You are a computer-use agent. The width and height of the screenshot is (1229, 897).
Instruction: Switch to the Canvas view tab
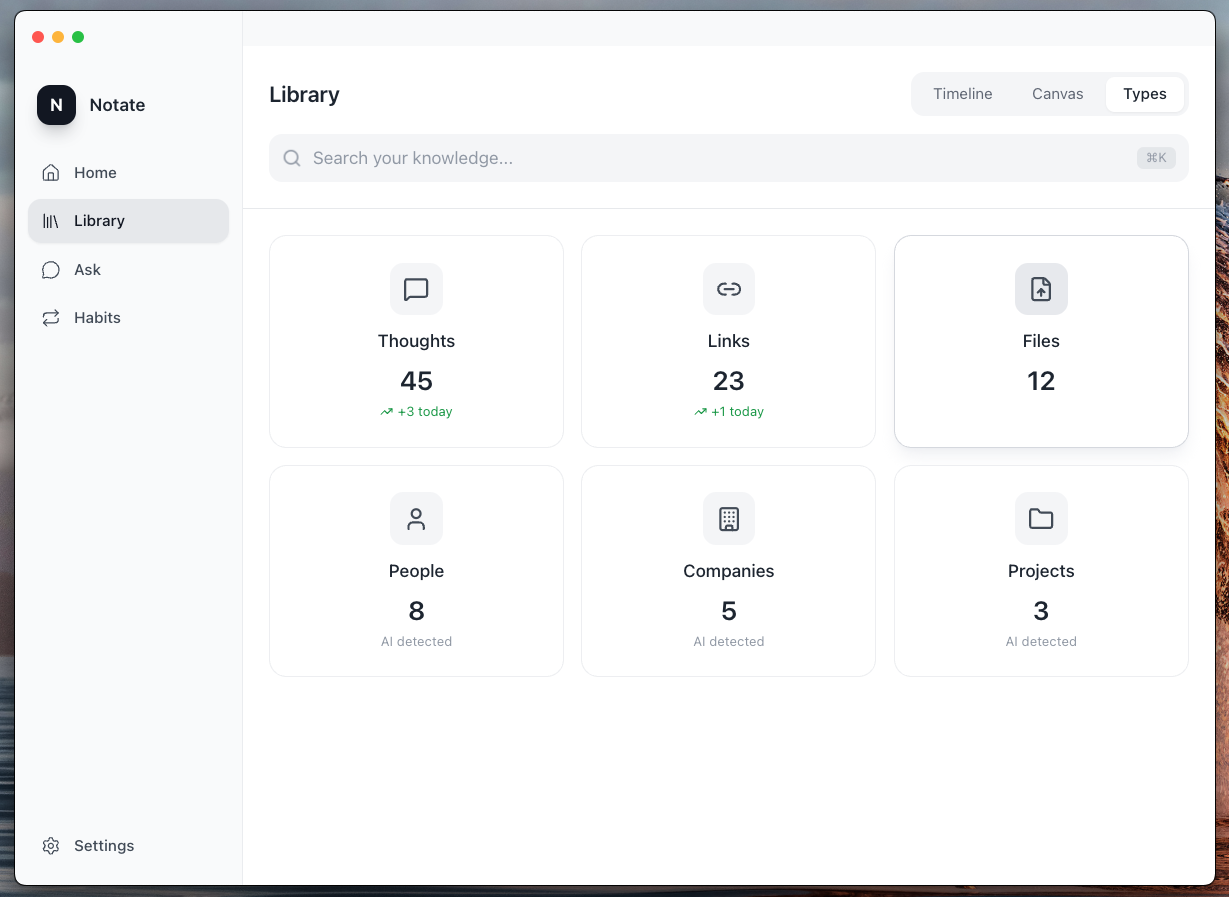tap(1057, 94)
